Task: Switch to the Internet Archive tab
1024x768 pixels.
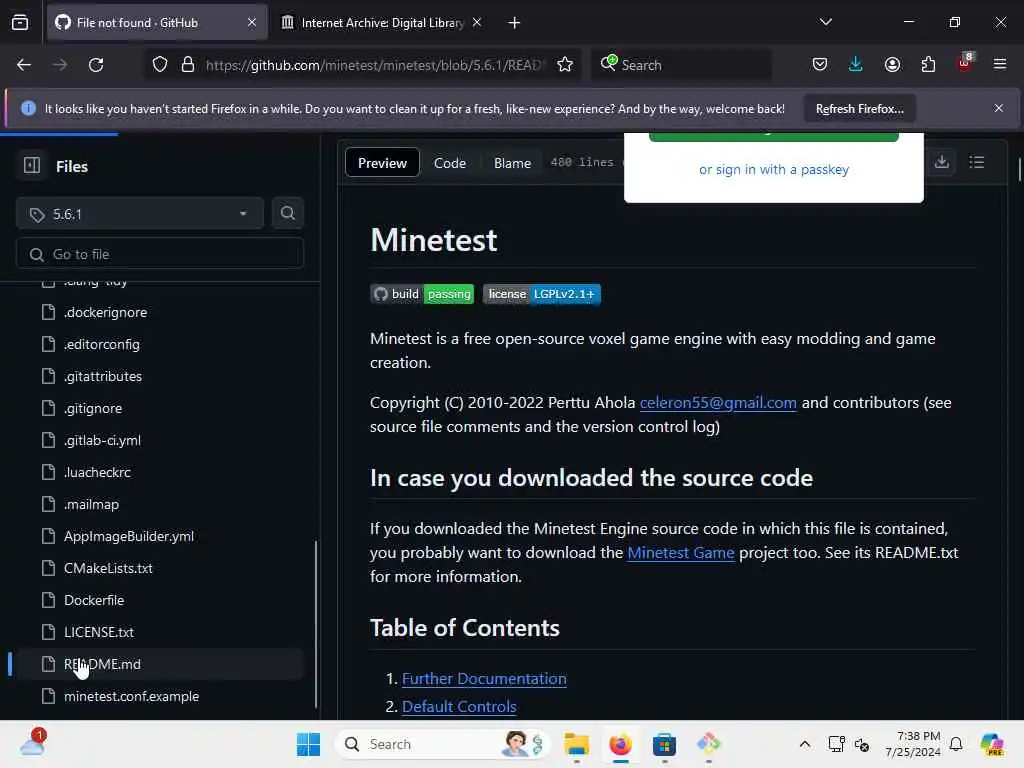Action: coord(382,23)
